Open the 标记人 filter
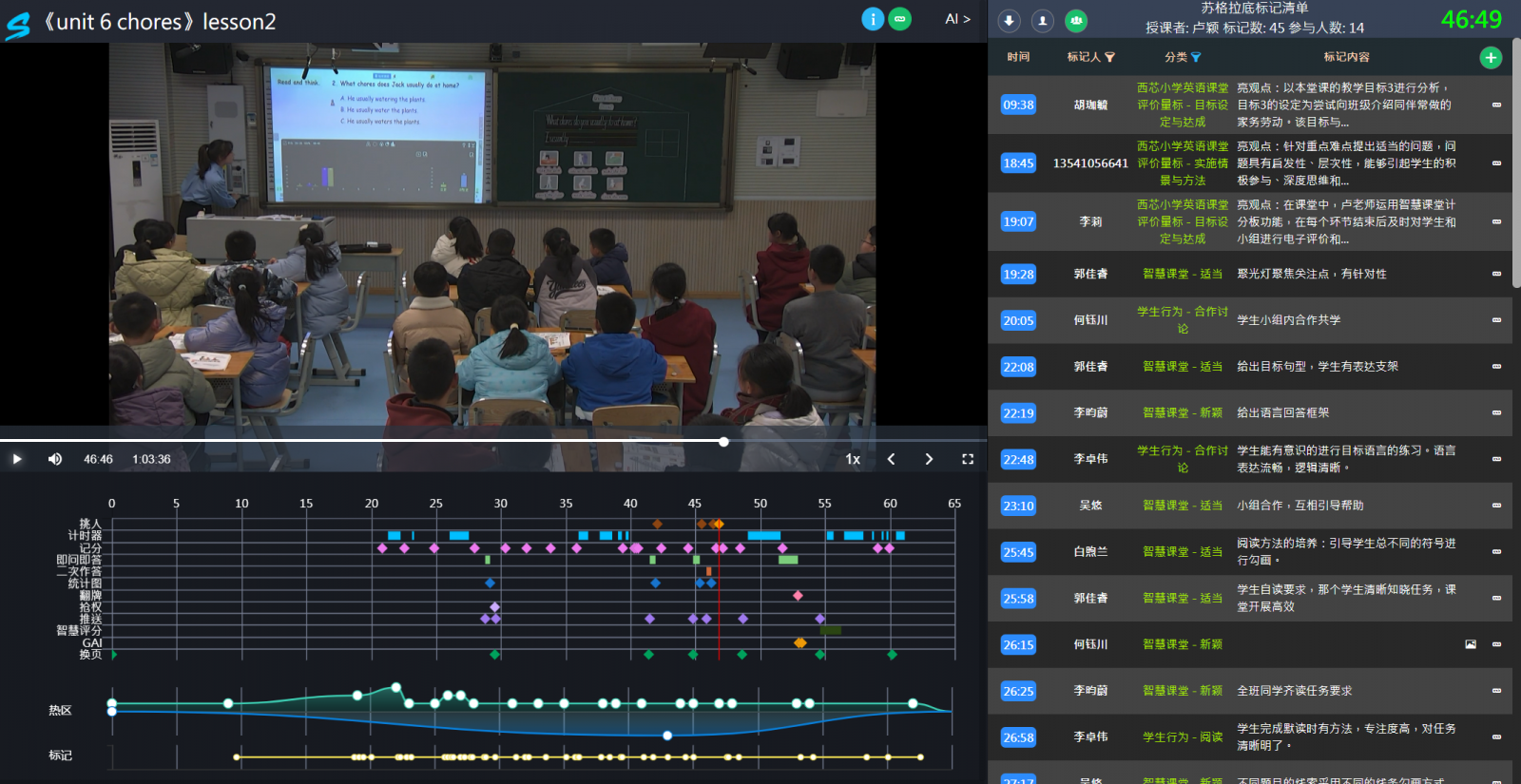This screenshot has width=1521, height=784. coord(1109,58)
